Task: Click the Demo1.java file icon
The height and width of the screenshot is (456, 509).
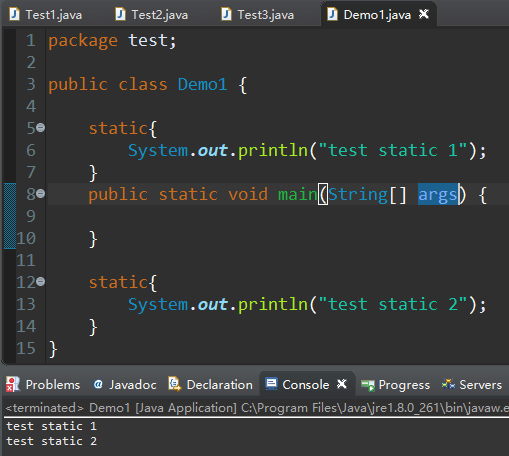Action: tap(332, 15)
